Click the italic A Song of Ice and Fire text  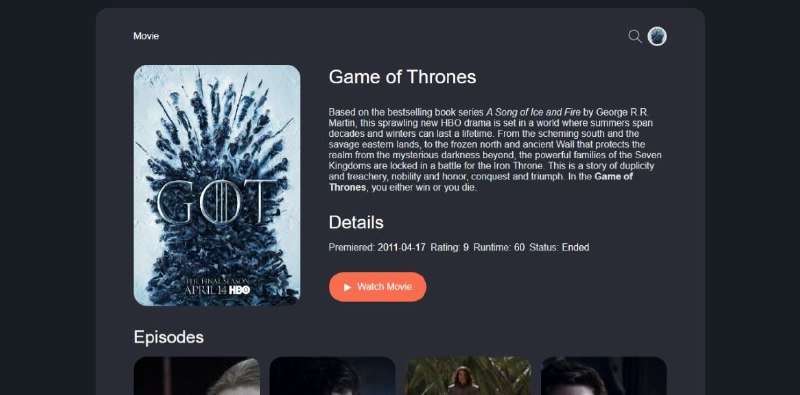point(533,112)
